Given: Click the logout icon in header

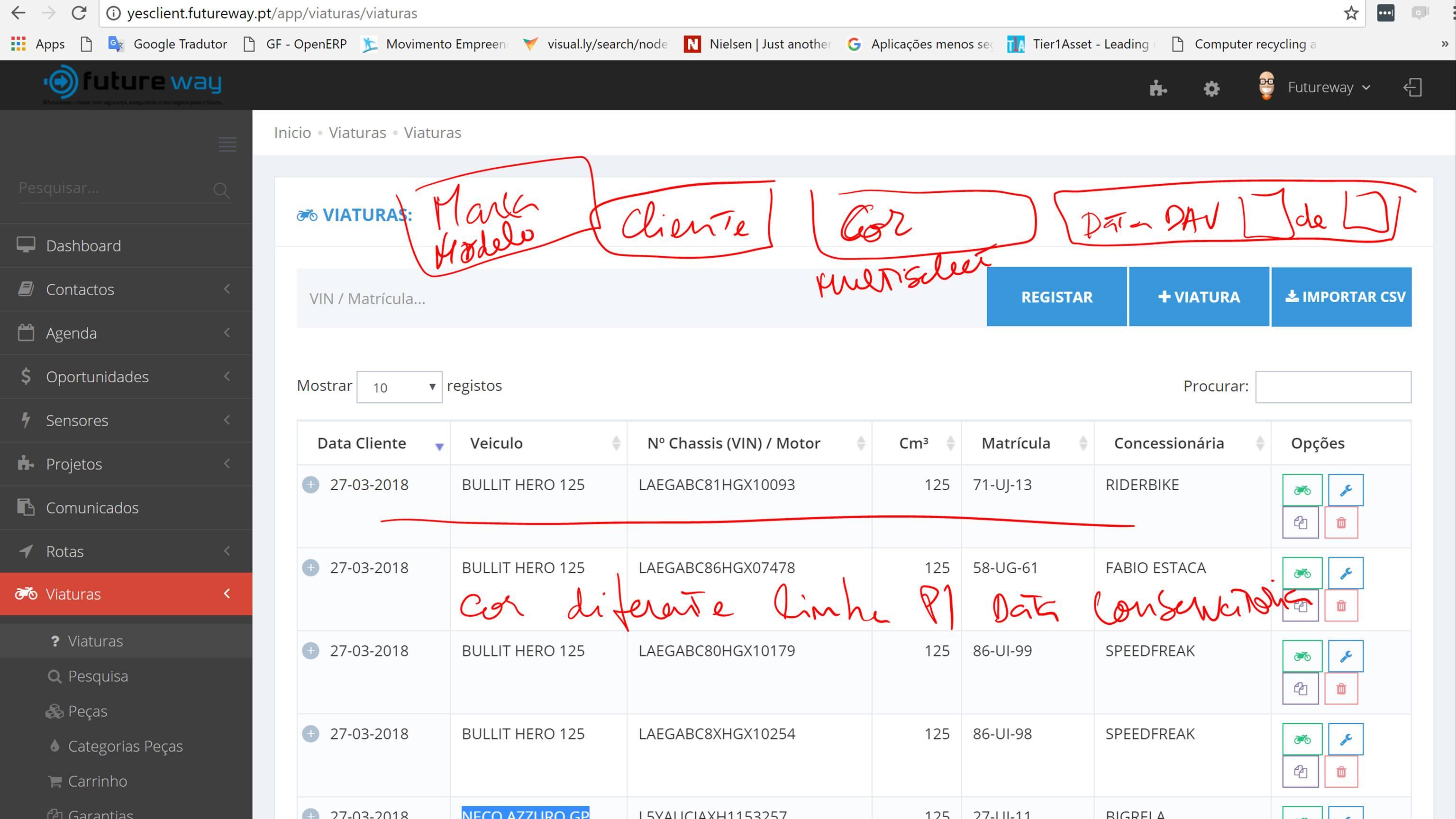Looking at the screenshot, I should coord(1412,88).
